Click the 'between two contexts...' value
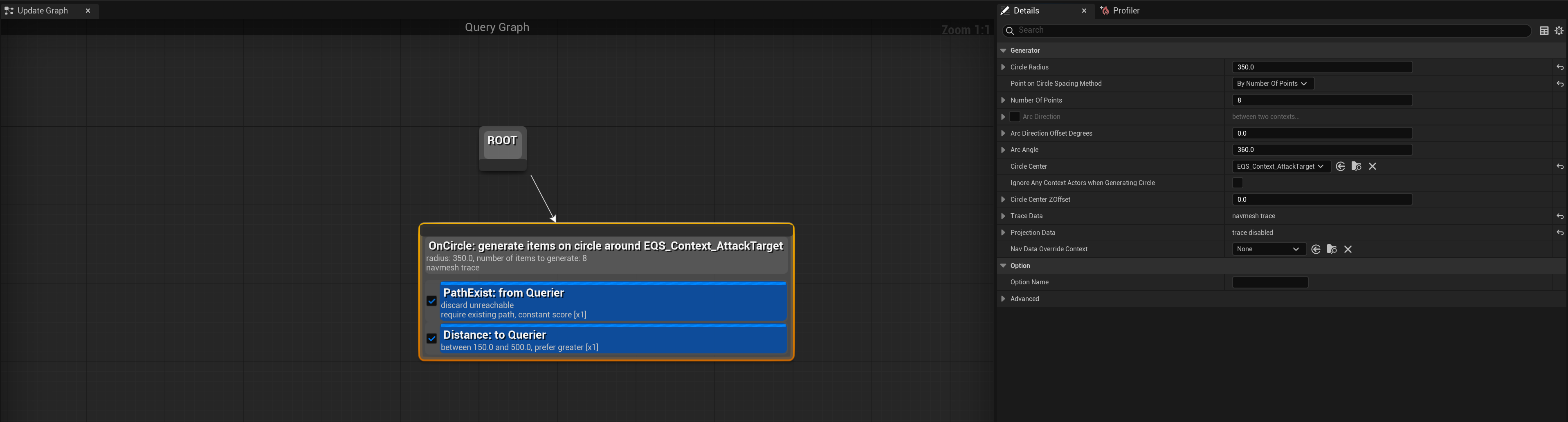 [1265, 117]
